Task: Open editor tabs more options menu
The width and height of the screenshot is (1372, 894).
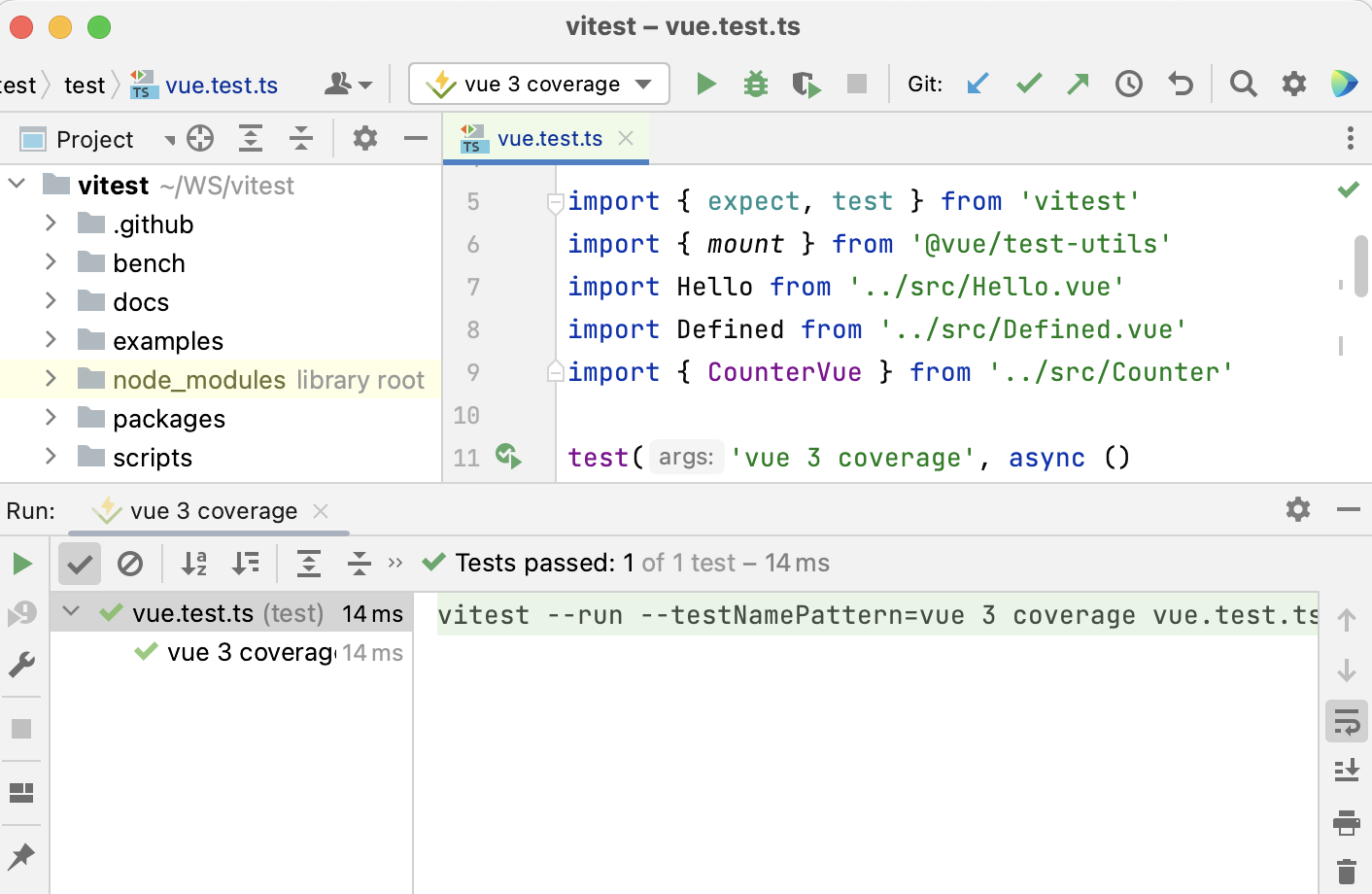Action: click(1351, 138)
